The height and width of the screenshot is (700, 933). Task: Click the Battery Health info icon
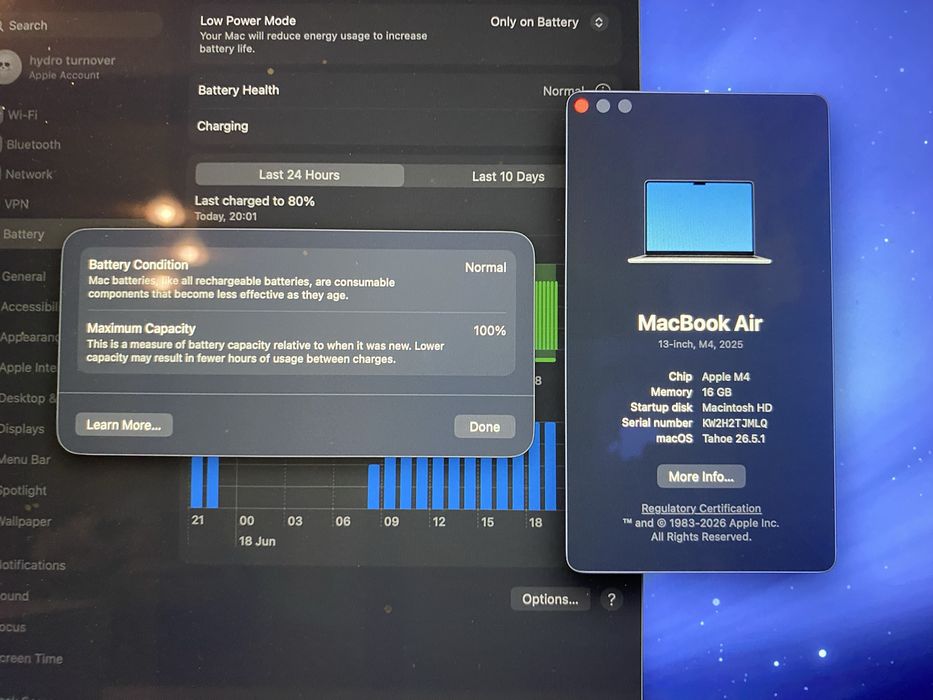pos(603,90)
